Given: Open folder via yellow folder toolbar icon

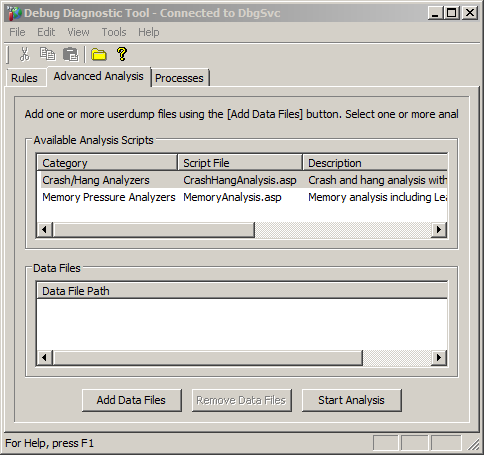Looking at the screenshot, I should [99, 54].
